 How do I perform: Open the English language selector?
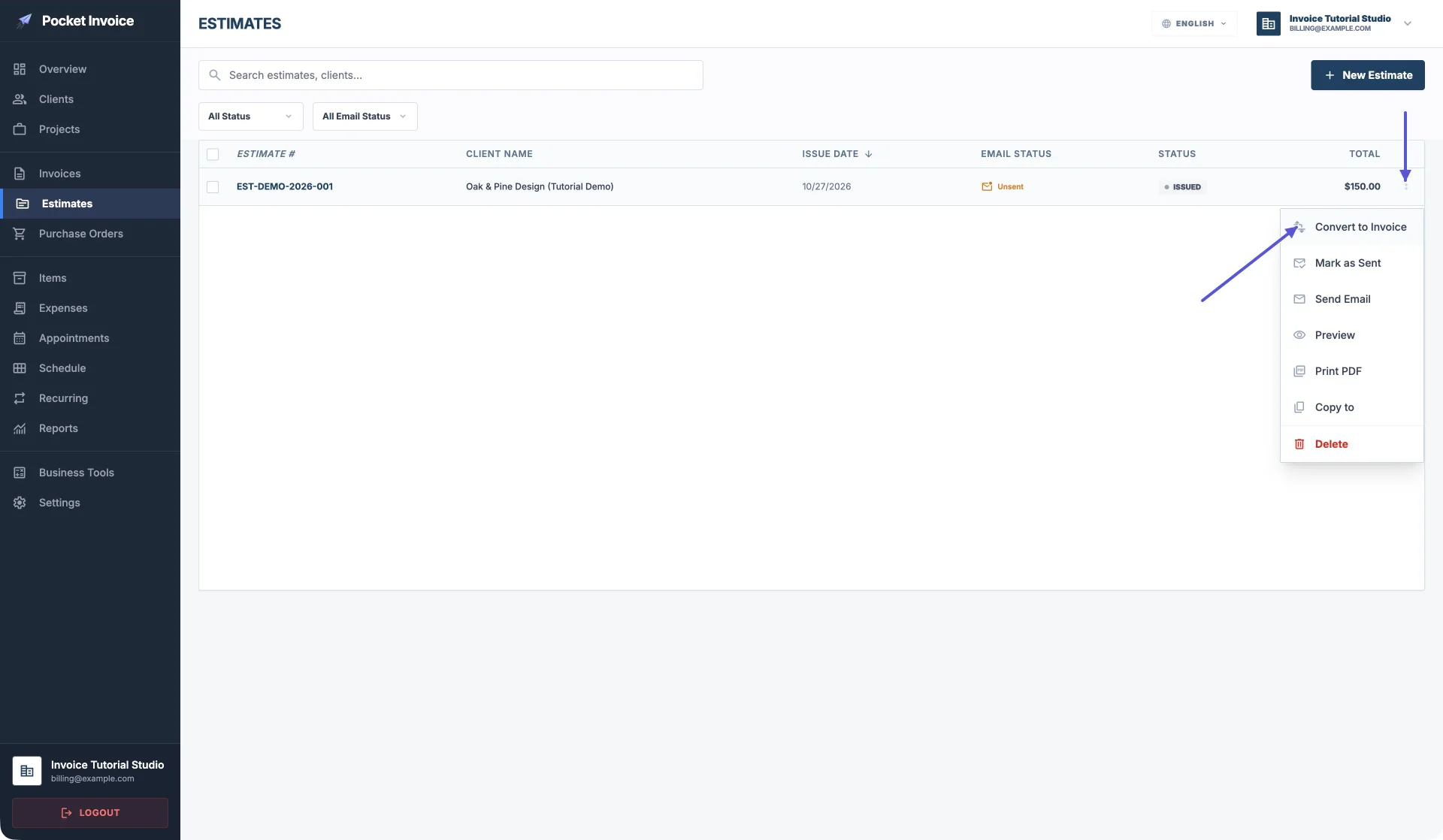click(x=1194, y=23)
